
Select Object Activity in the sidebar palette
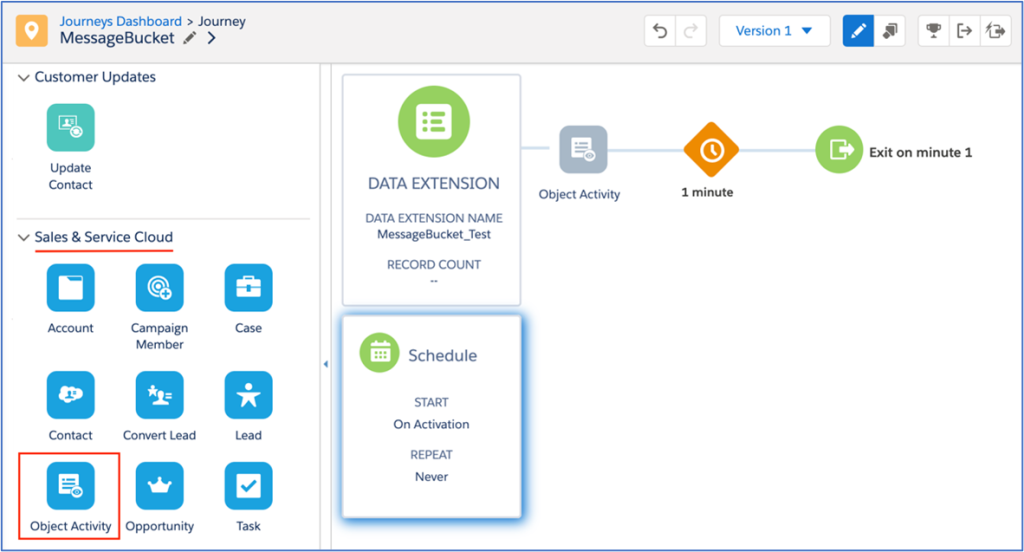(70, 486)
